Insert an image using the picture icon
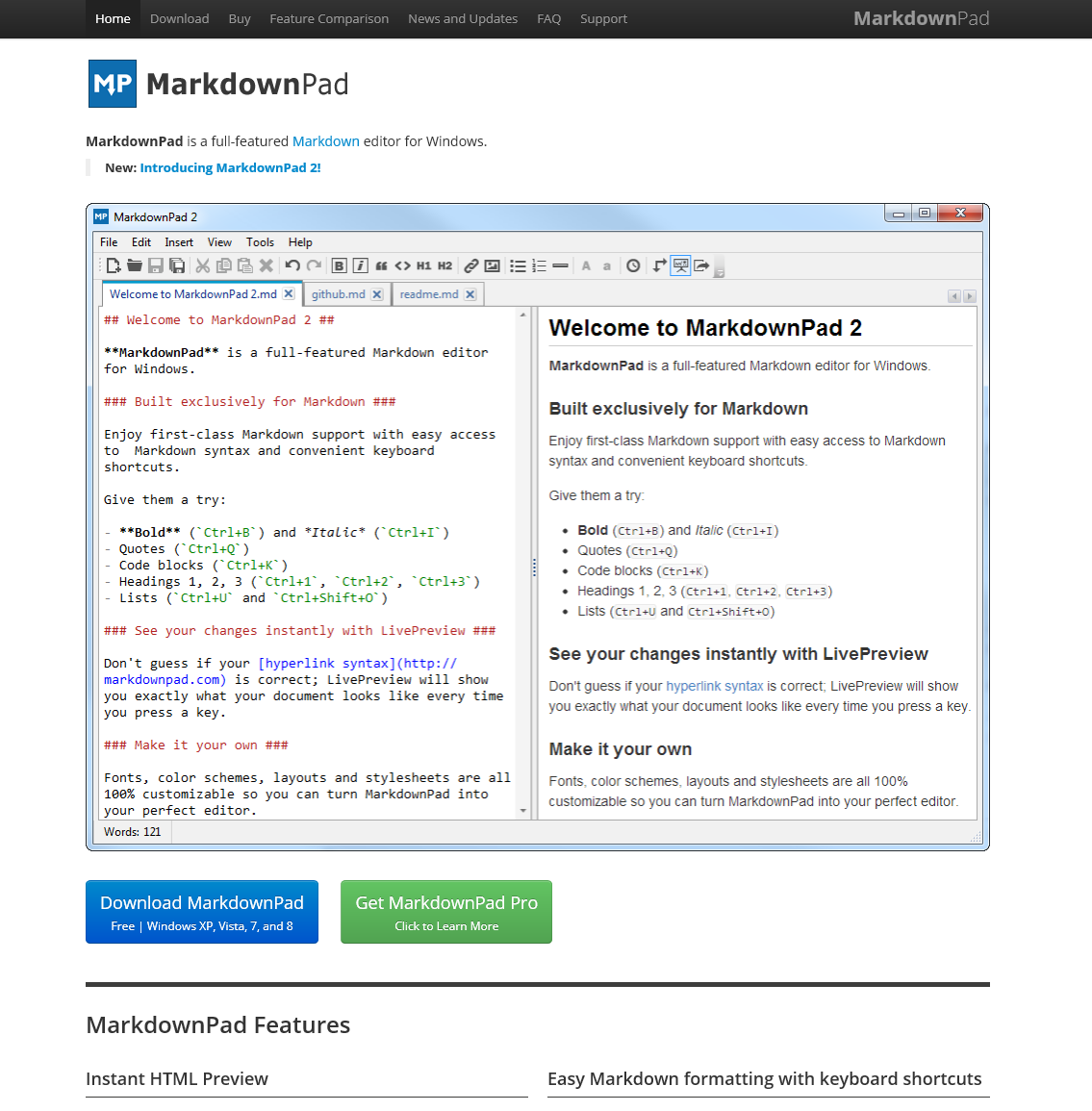 click(x=492, y=265)
